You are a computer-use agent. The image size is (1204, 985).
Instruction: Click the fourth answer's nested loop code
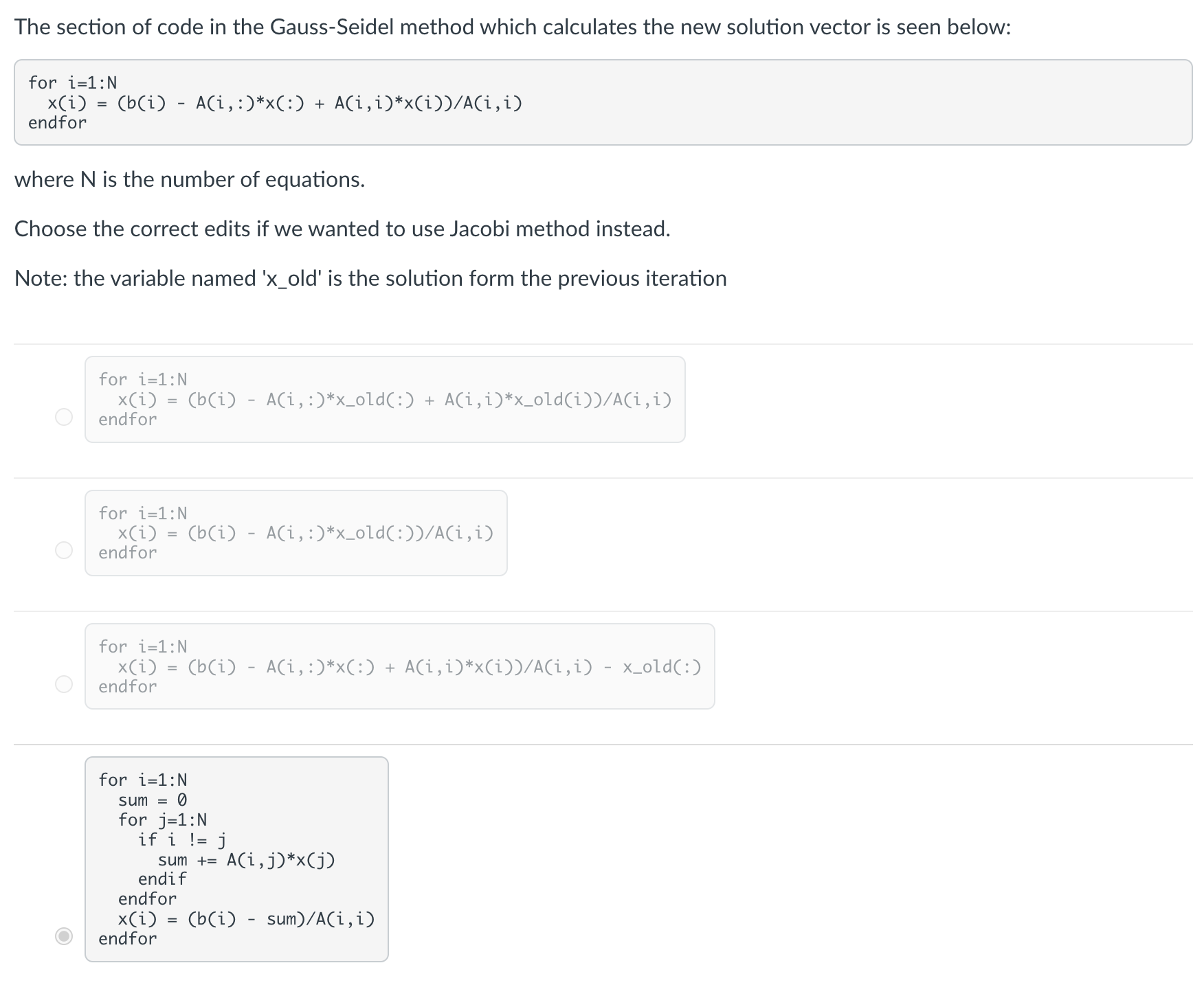[x=237, y=859]
